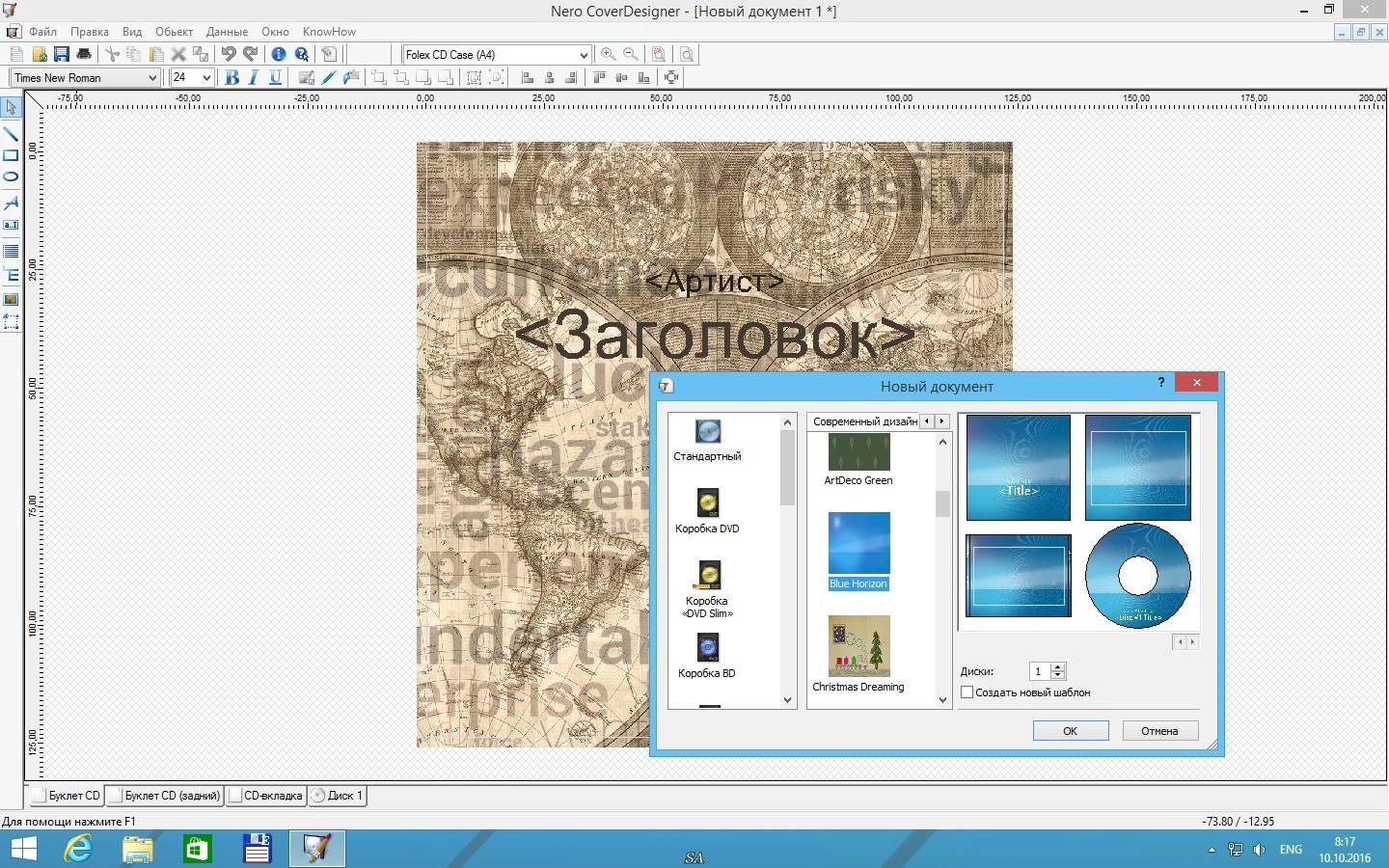Choose the Коробка DVD document type
Image resolution: width=1389 pixels, height=868 pixels.
click(708, 512)
